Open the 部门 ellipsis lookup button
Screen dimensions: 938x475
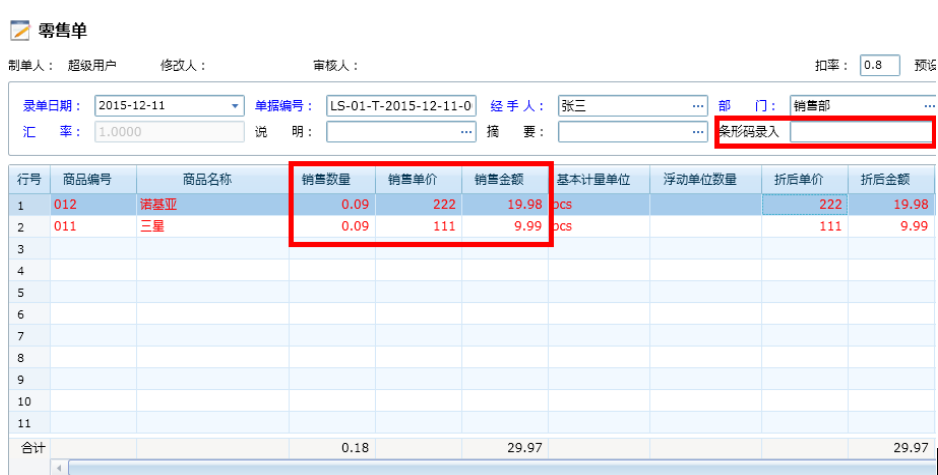[929, 106]
